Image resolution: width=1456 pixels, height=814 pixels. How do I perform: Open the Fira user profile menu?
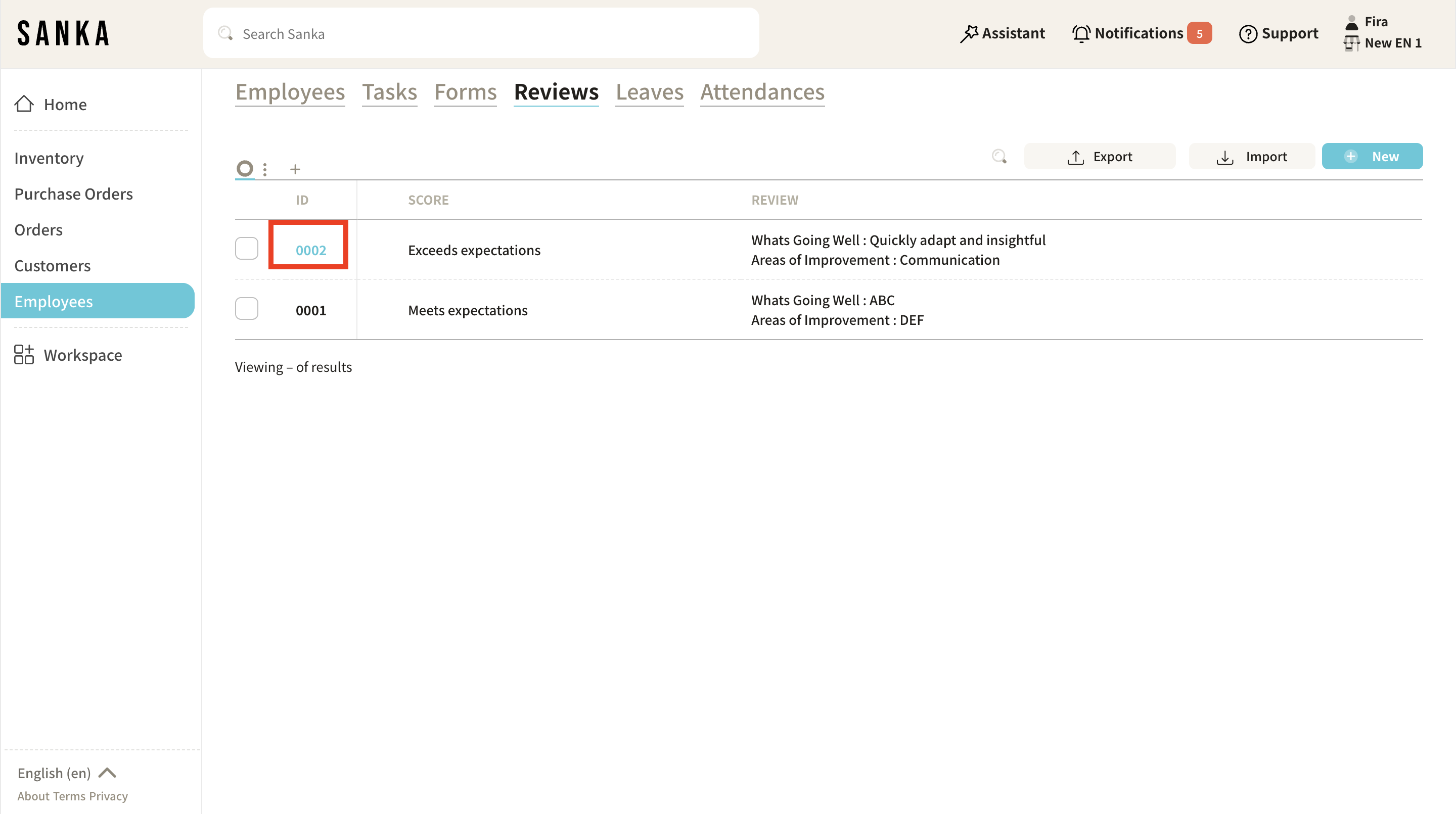pyautogui.click(x=1375, y=22)
